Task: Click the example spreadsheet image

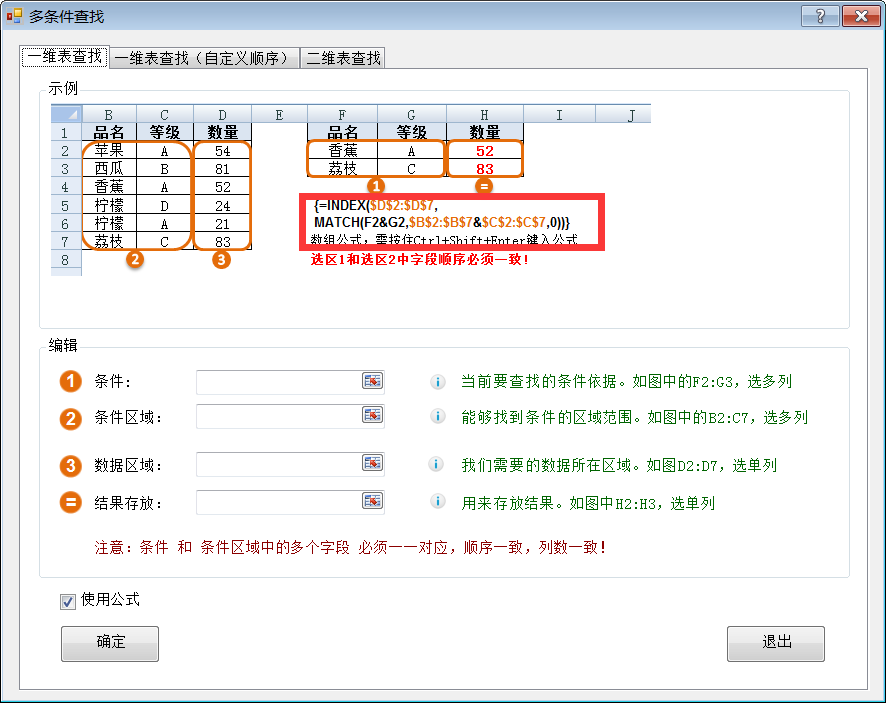Action: pos(350,190)
